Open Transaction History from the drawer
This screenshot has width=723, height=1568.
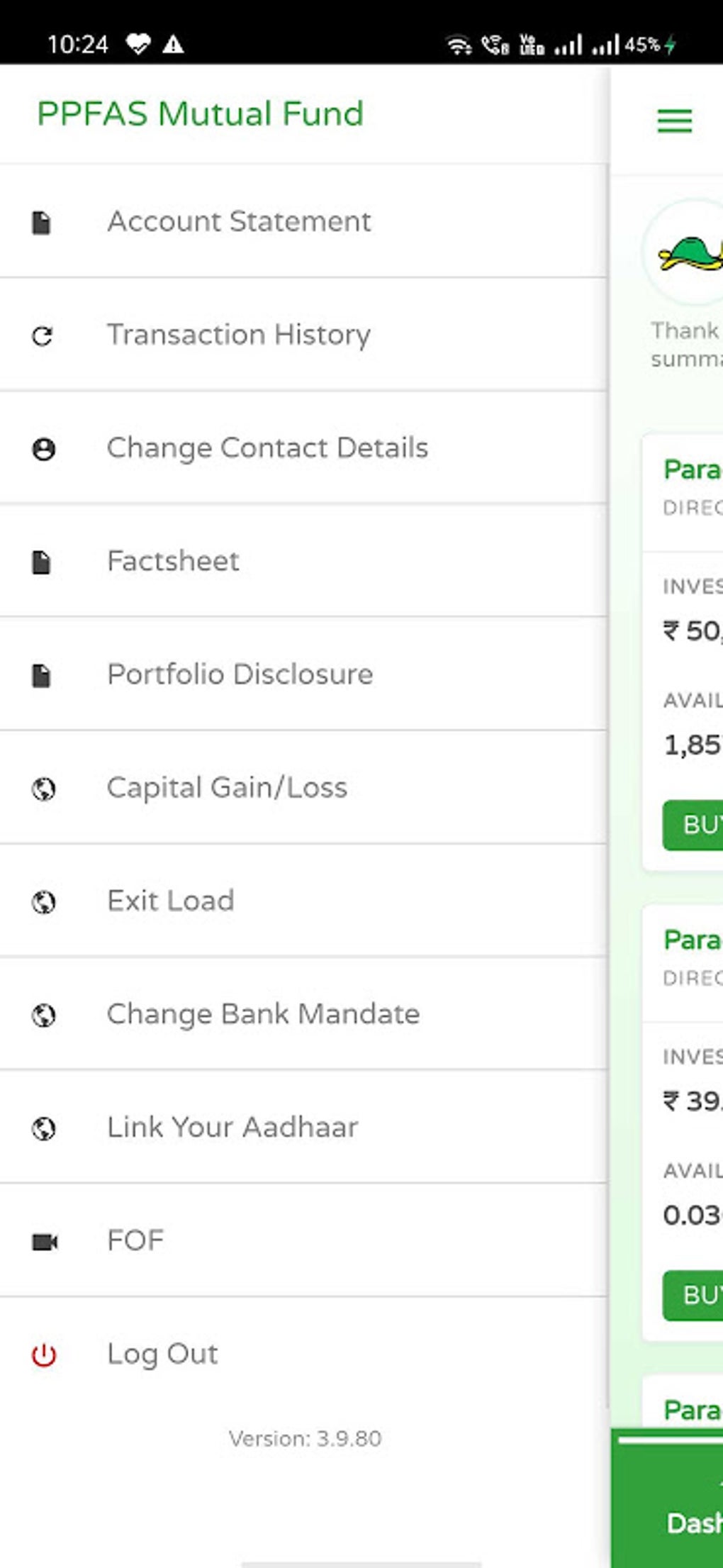tap(238, 335)
